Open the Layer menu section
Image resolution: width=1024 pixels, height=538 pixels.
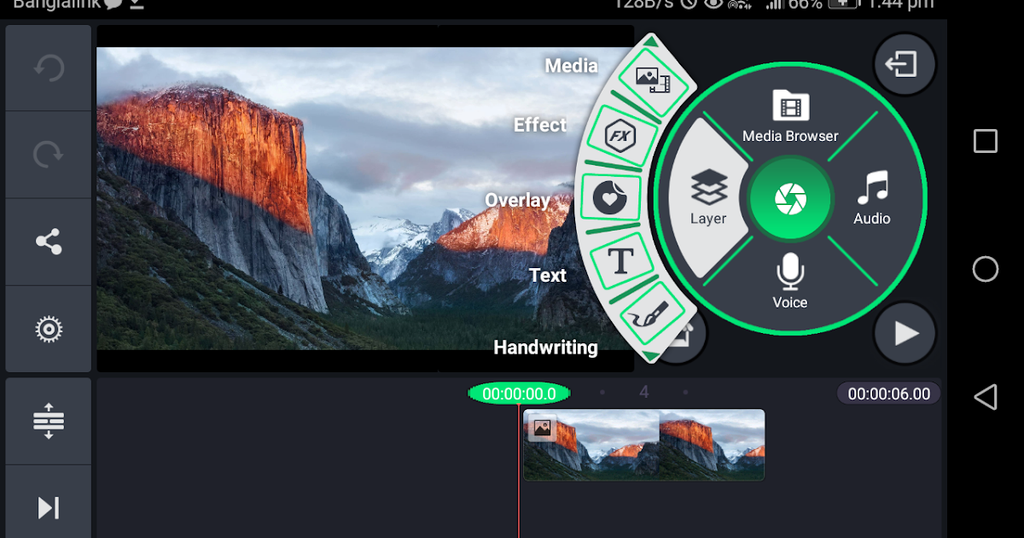click(709, 197)
